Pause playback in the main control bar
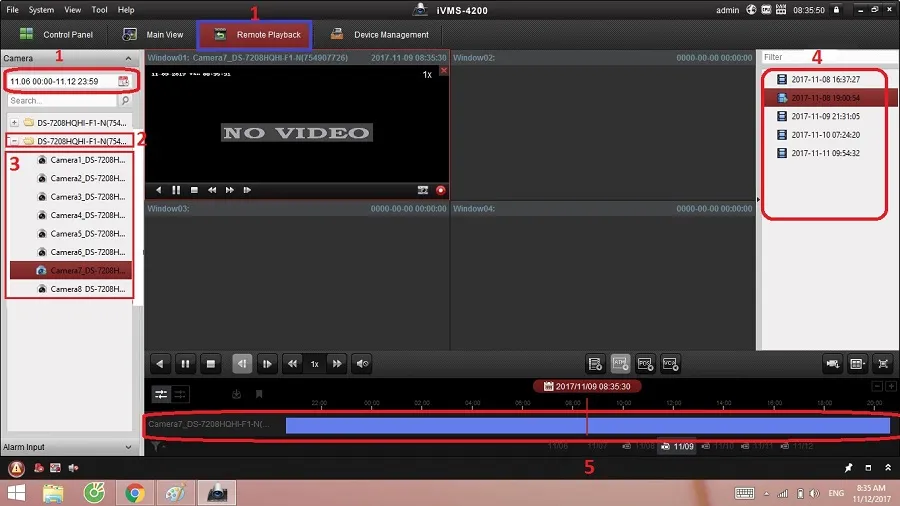 185,364
